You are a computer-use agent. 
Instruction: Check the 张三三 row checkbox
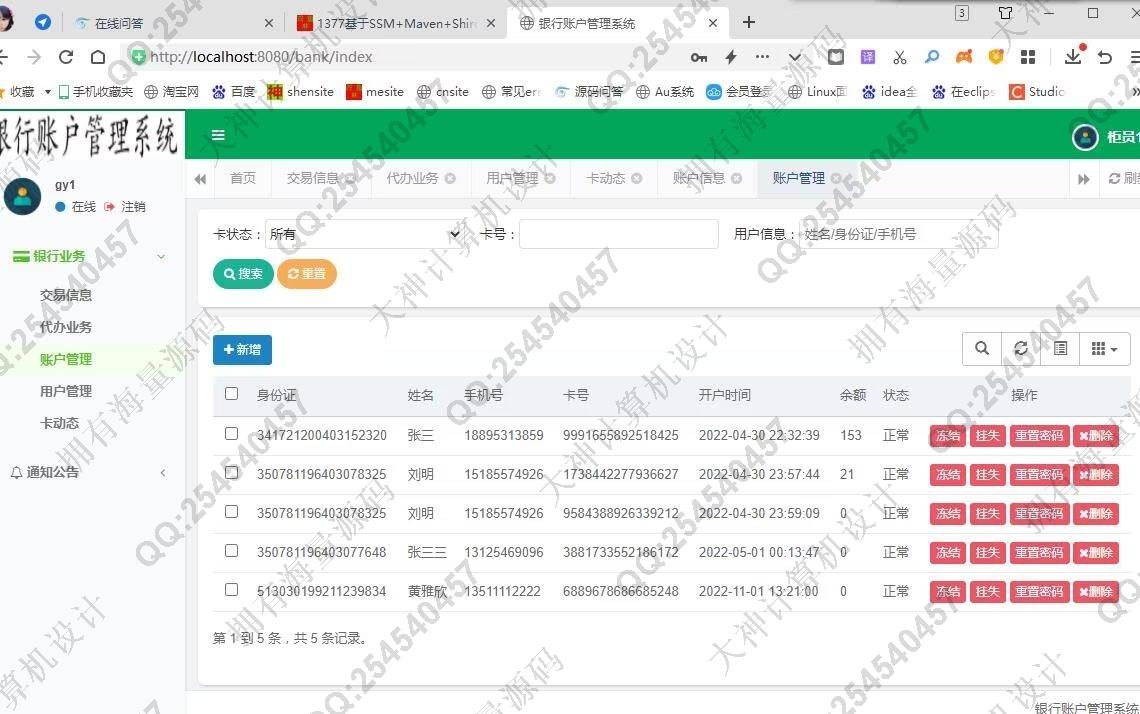[231, 550]
